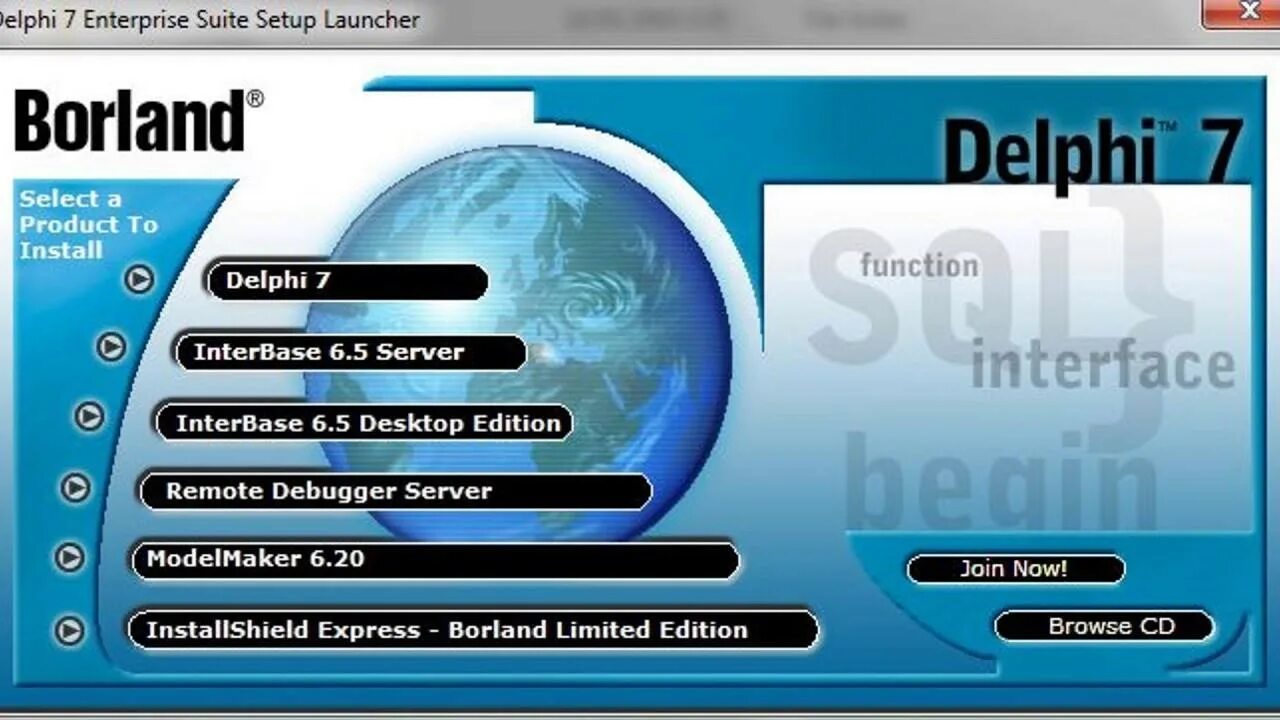Click the Join Now! button
Screen dimensions: 1280x720
point(1015,569)
